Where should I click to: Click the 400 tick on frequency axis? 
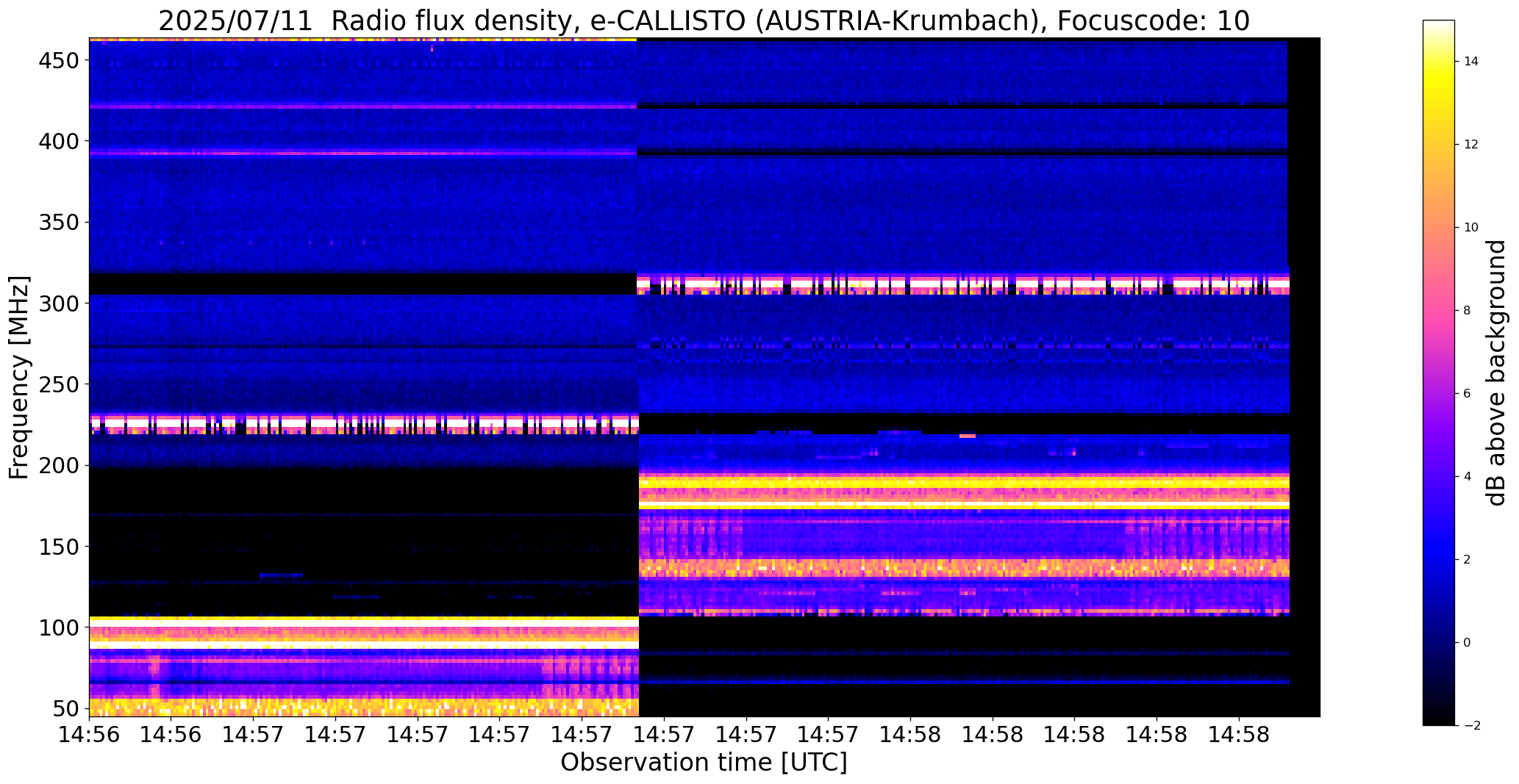(x=59, y=140)
